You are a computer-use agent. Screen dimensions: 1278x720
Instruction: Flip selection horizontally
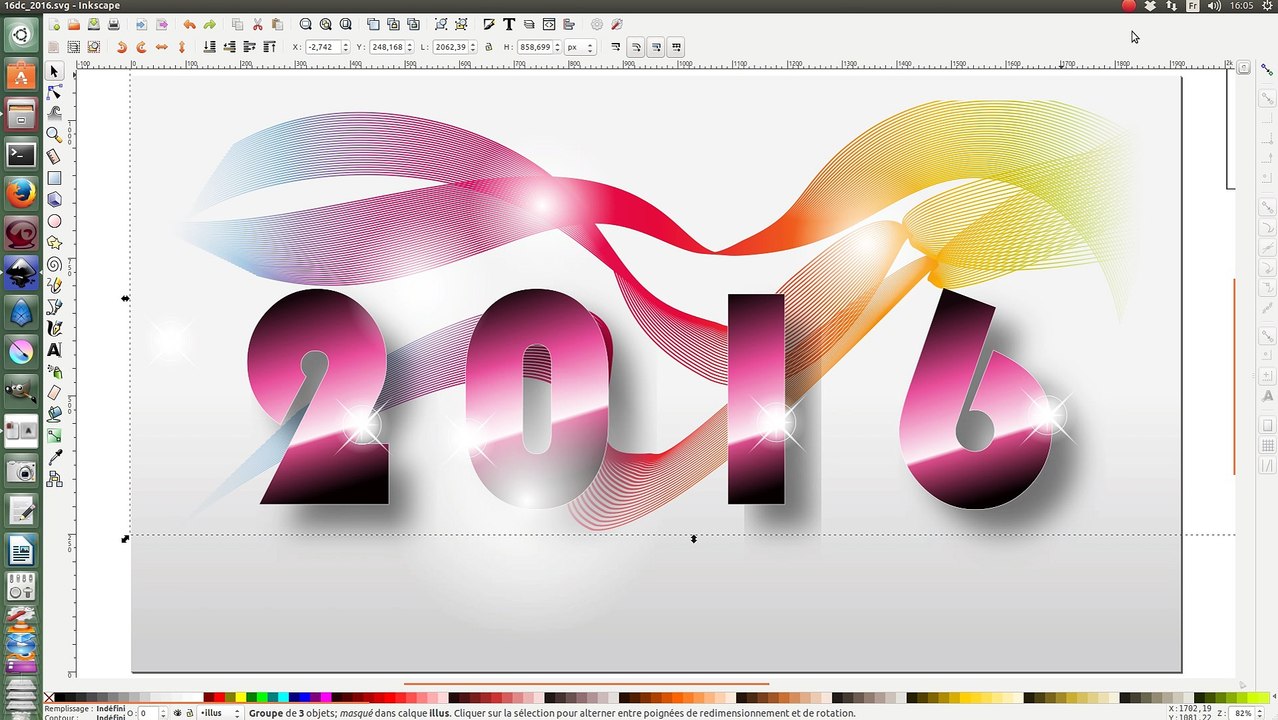point(162,47)
